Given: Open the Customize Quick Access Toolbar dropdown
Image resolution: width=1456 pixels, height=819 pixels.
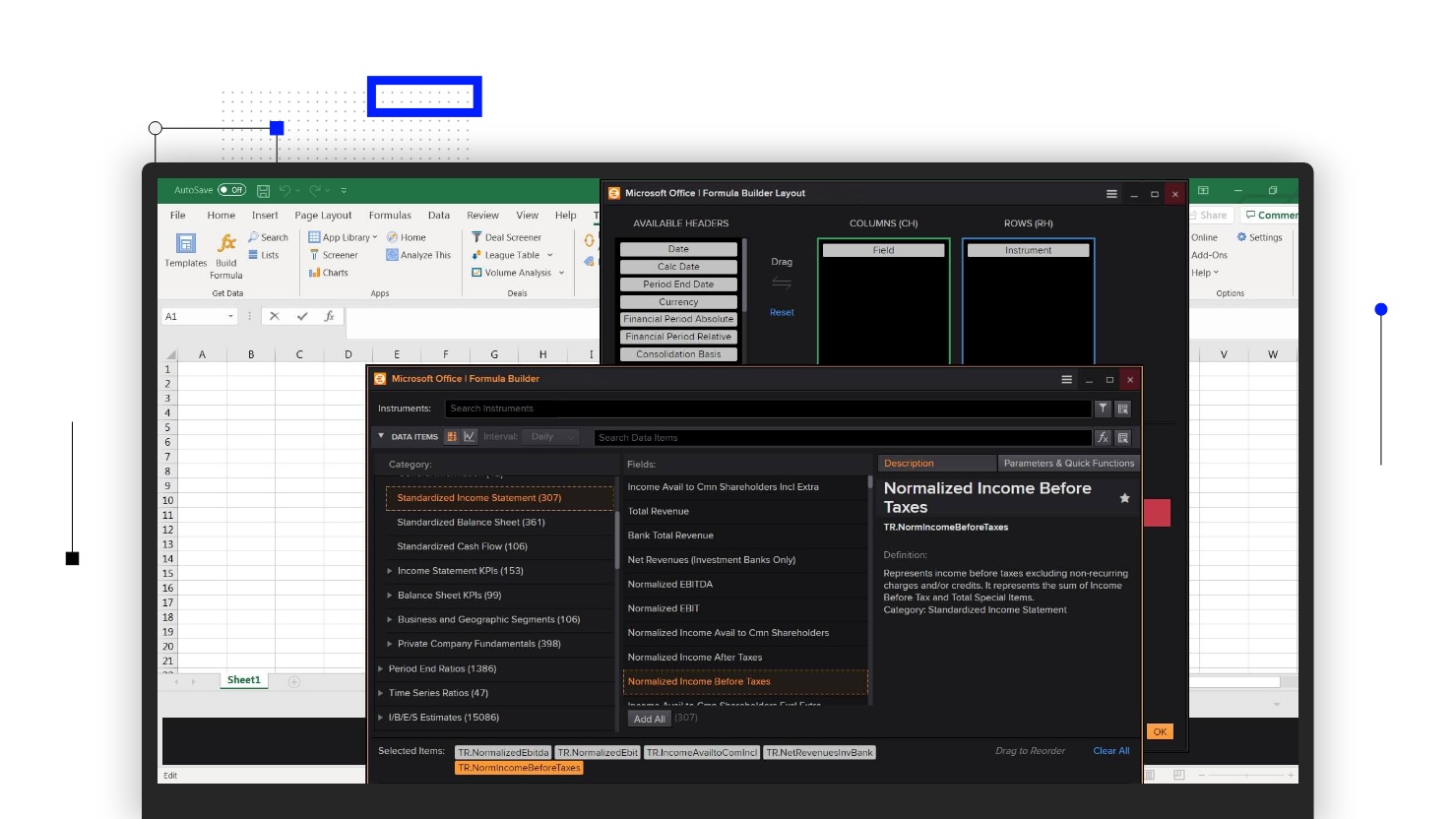Looking at the screenshot, I should pos(344,190).
